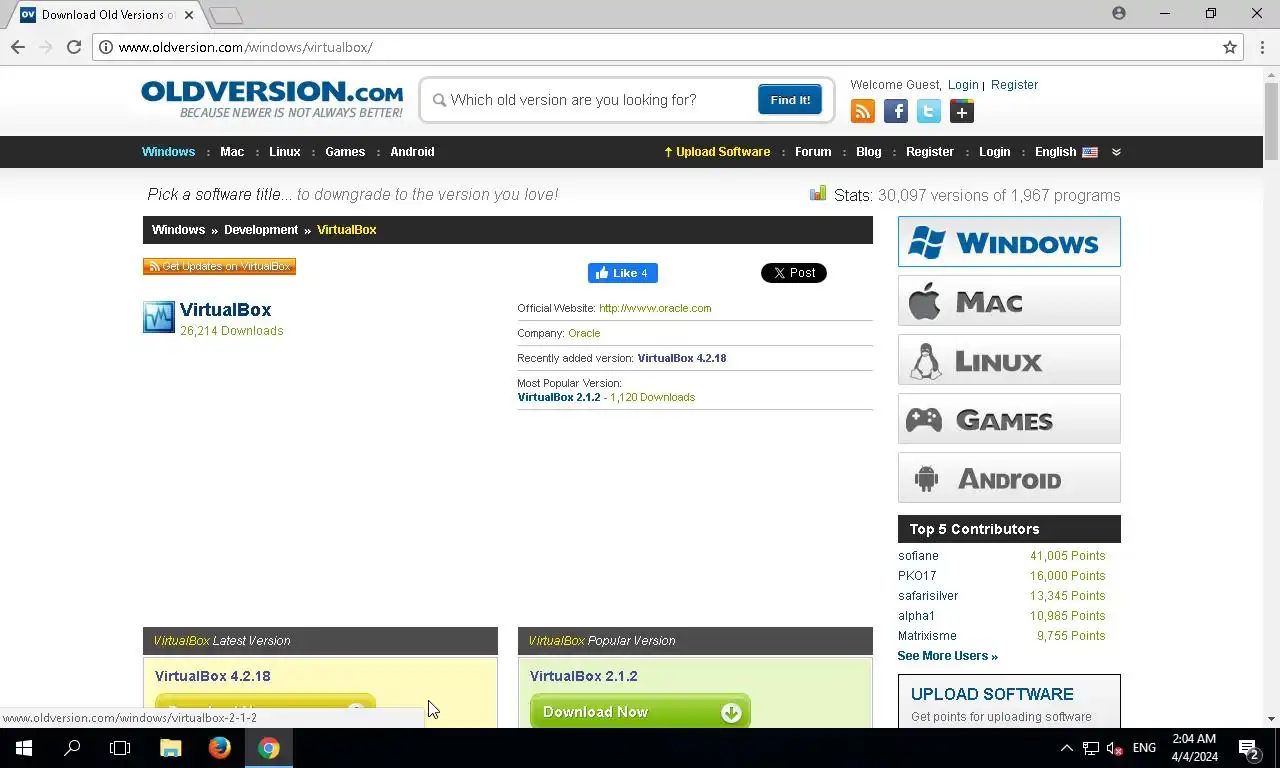Open the English language selector

pyautogui.click(x=1066, y=152)
